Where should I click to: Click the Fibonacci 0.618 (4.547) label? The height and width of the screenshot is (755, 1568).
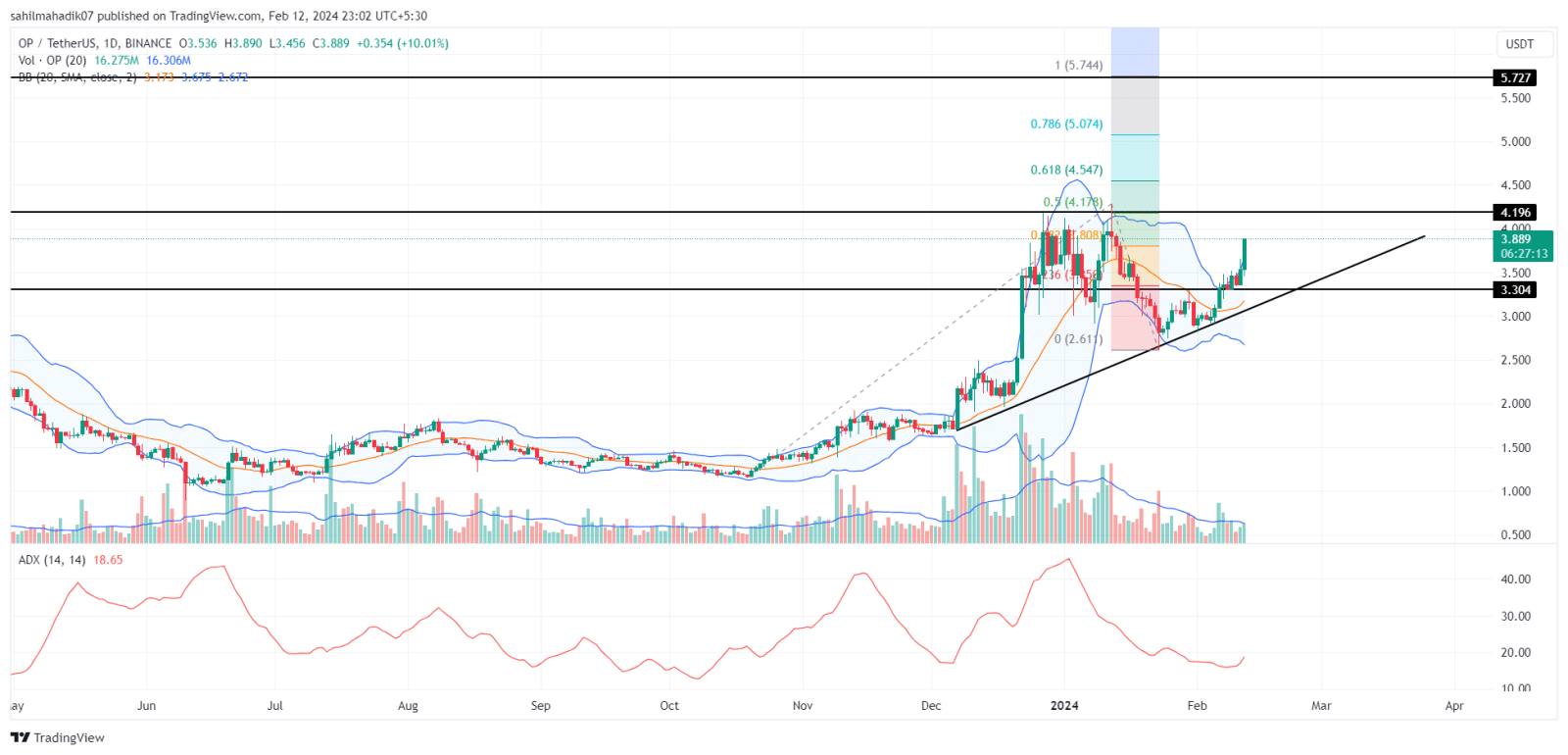pos(1066,170)
